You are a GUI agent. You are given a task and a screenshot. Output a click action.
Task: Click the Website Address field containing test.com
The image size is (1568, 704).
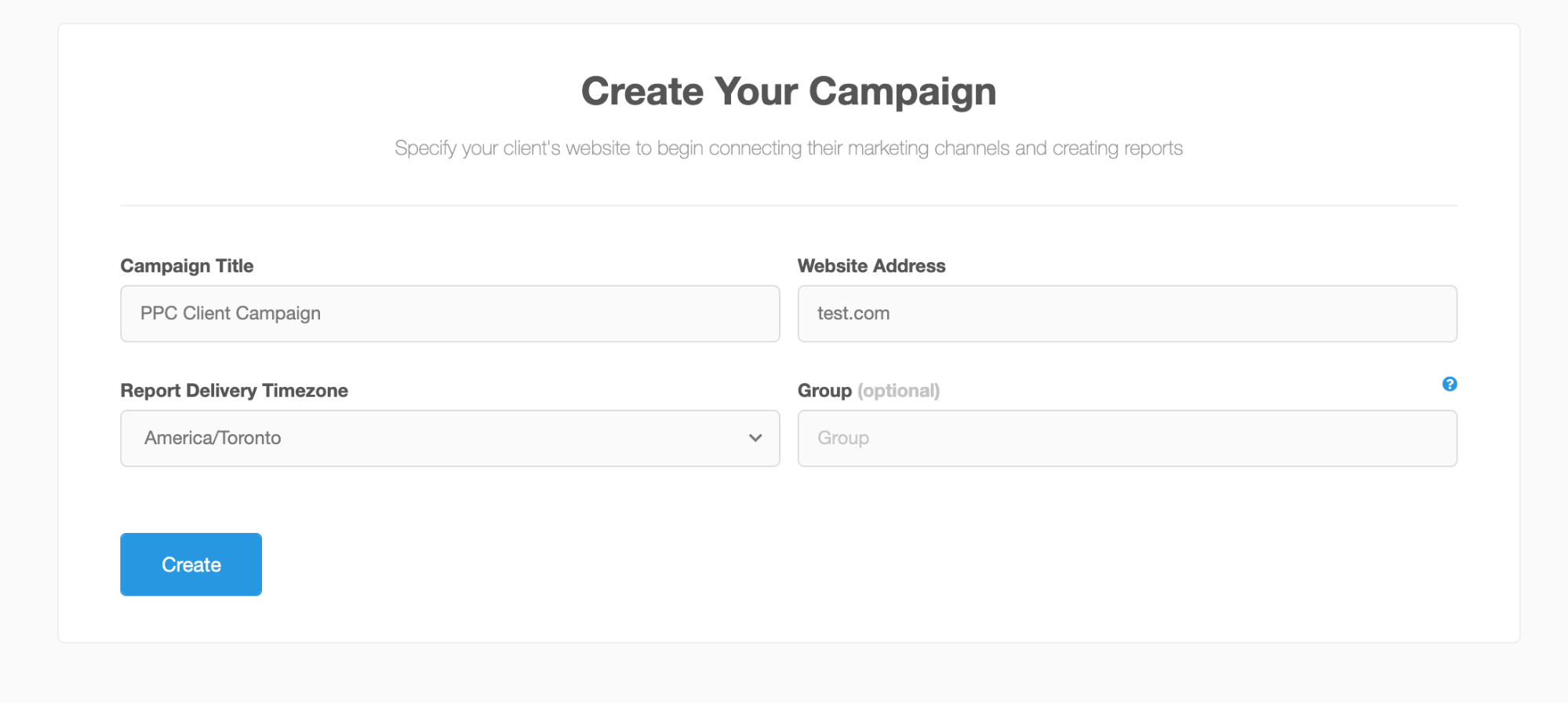click(x=1127, y=314)
